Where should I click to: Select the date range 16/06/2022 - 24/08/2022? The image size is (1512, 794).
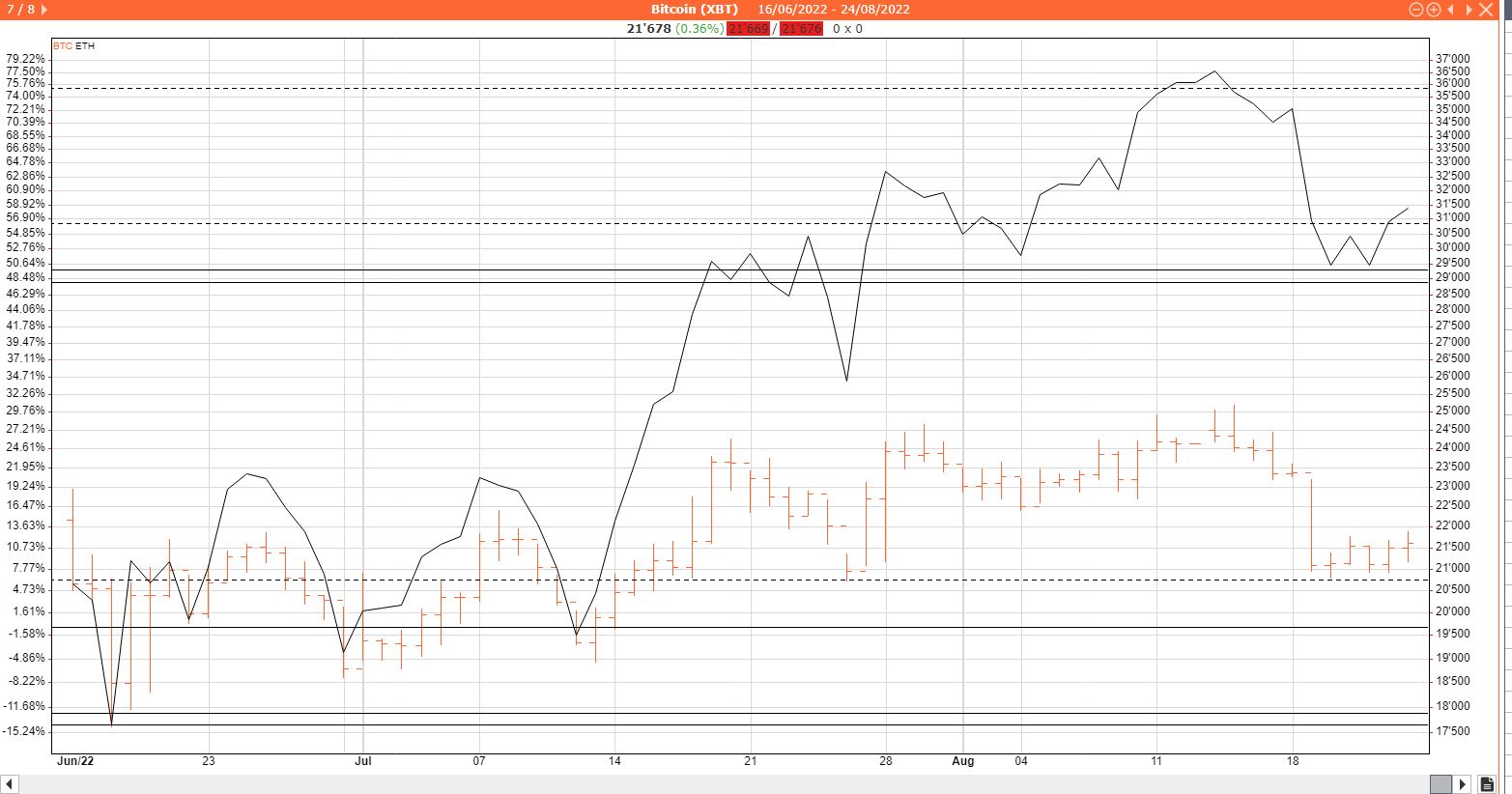(833, 10)
